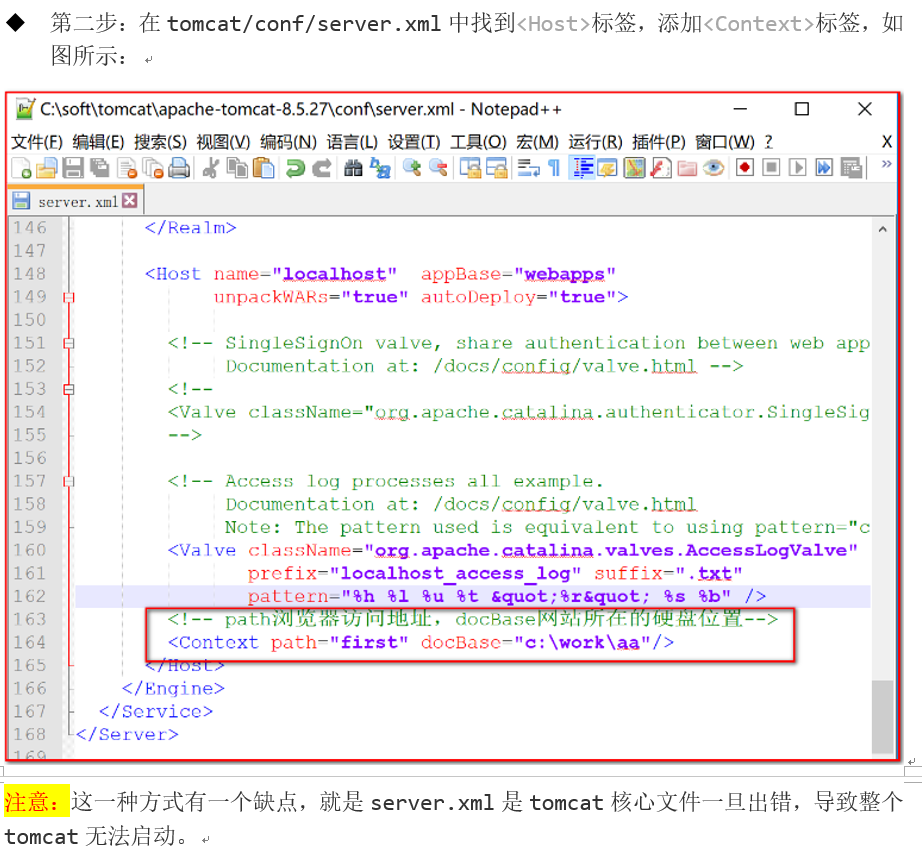
Task: Collapse fold marker at line 157
Action: point(69,482)
